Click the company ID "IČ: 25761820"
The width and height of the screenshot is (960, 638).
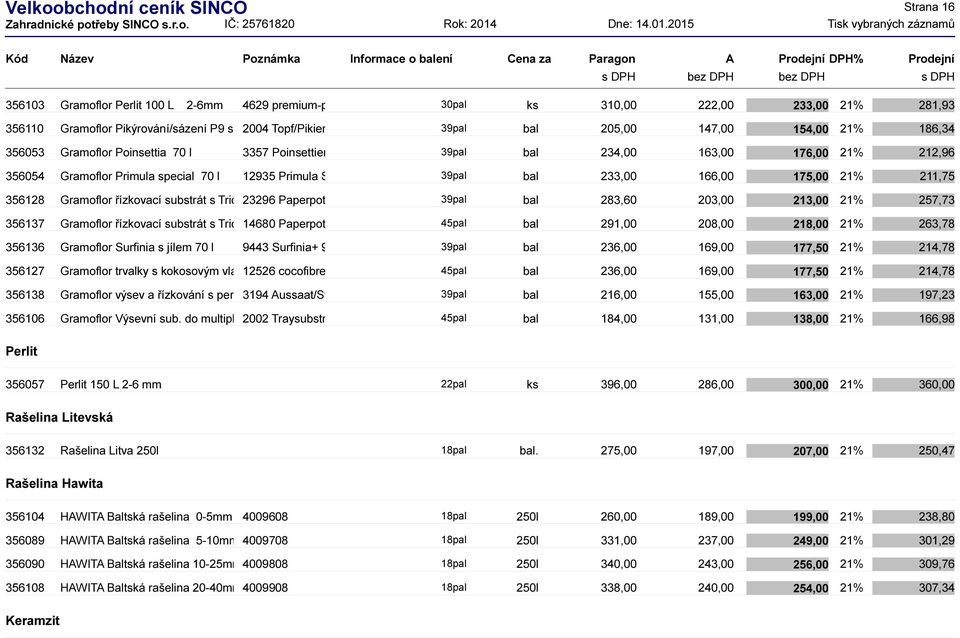(259, 24)
